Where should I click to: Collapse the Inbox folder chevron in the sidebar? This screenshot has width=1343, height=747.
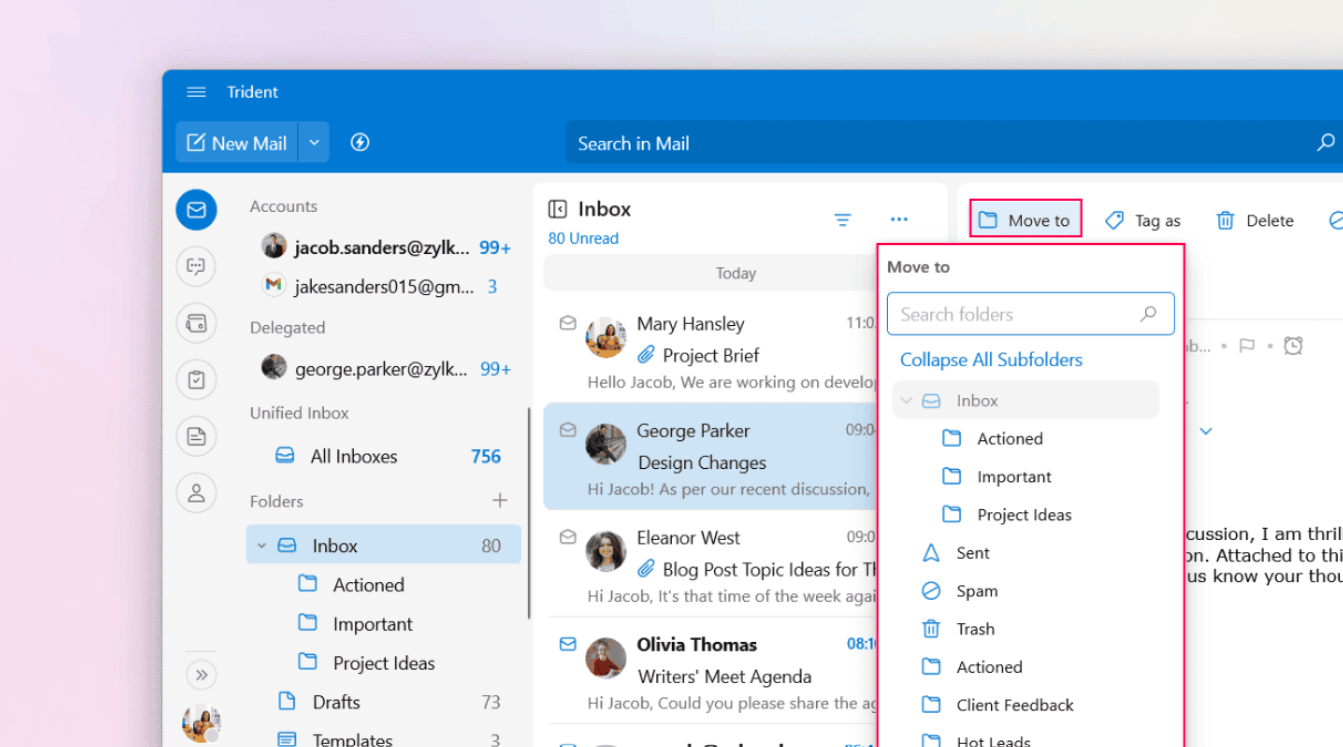pyautogui.click(x=261, y=546)
